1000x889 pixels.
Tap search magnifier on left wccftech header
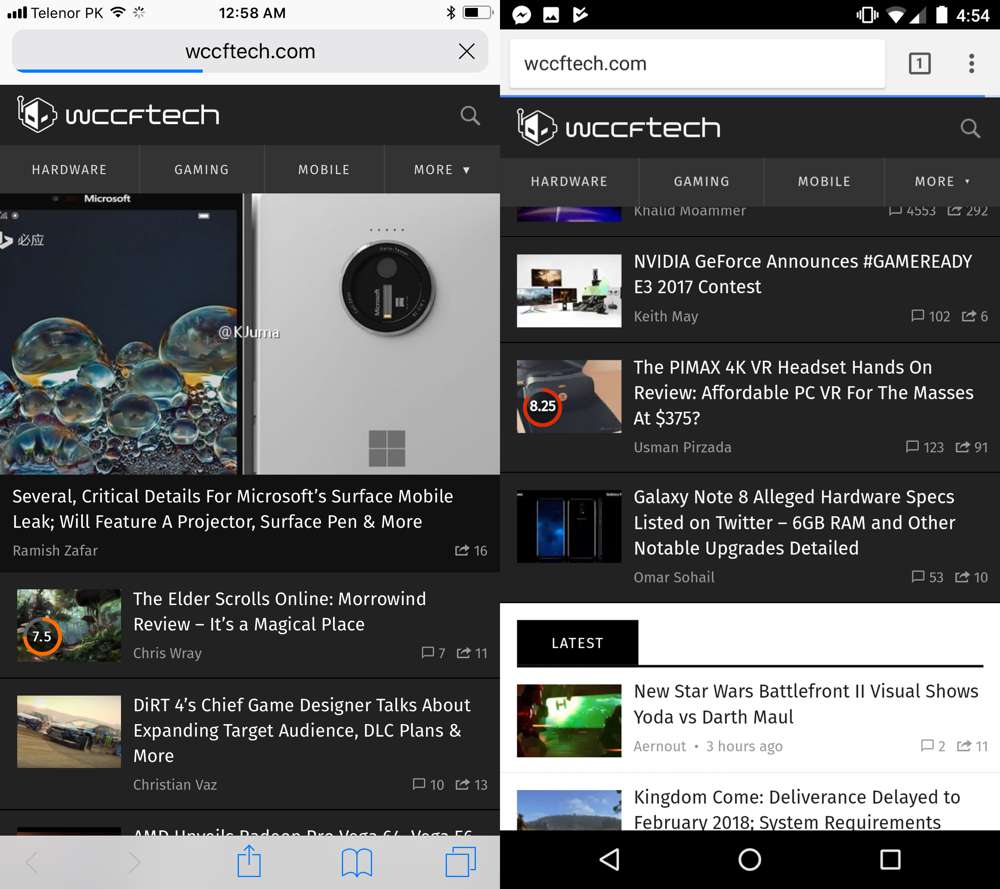[470, 116]
